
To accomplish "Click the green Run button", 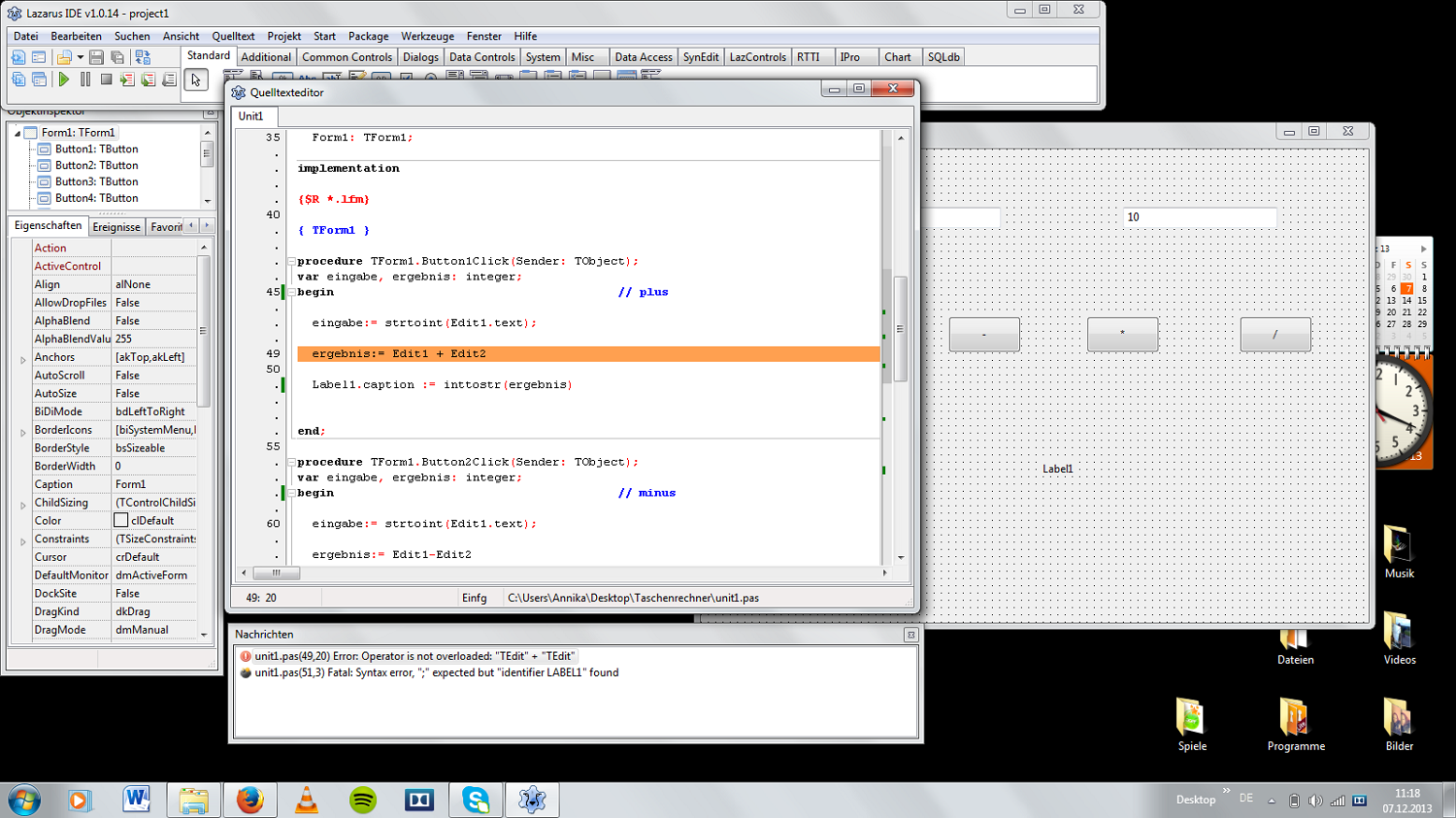I will (x=64, y=80).
